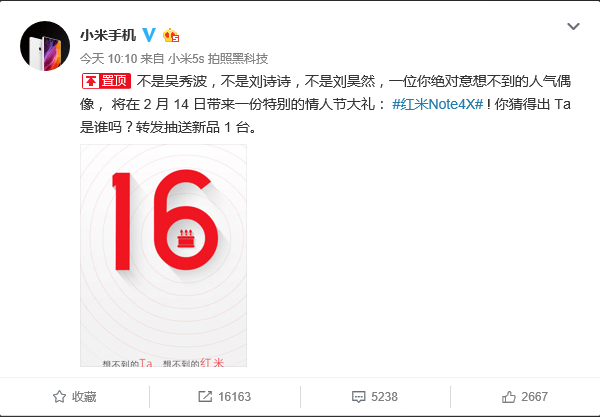Click the 小米5s 拍照黑科技 source link
This screenshot has height=417, width=600.
coord(218,59)
